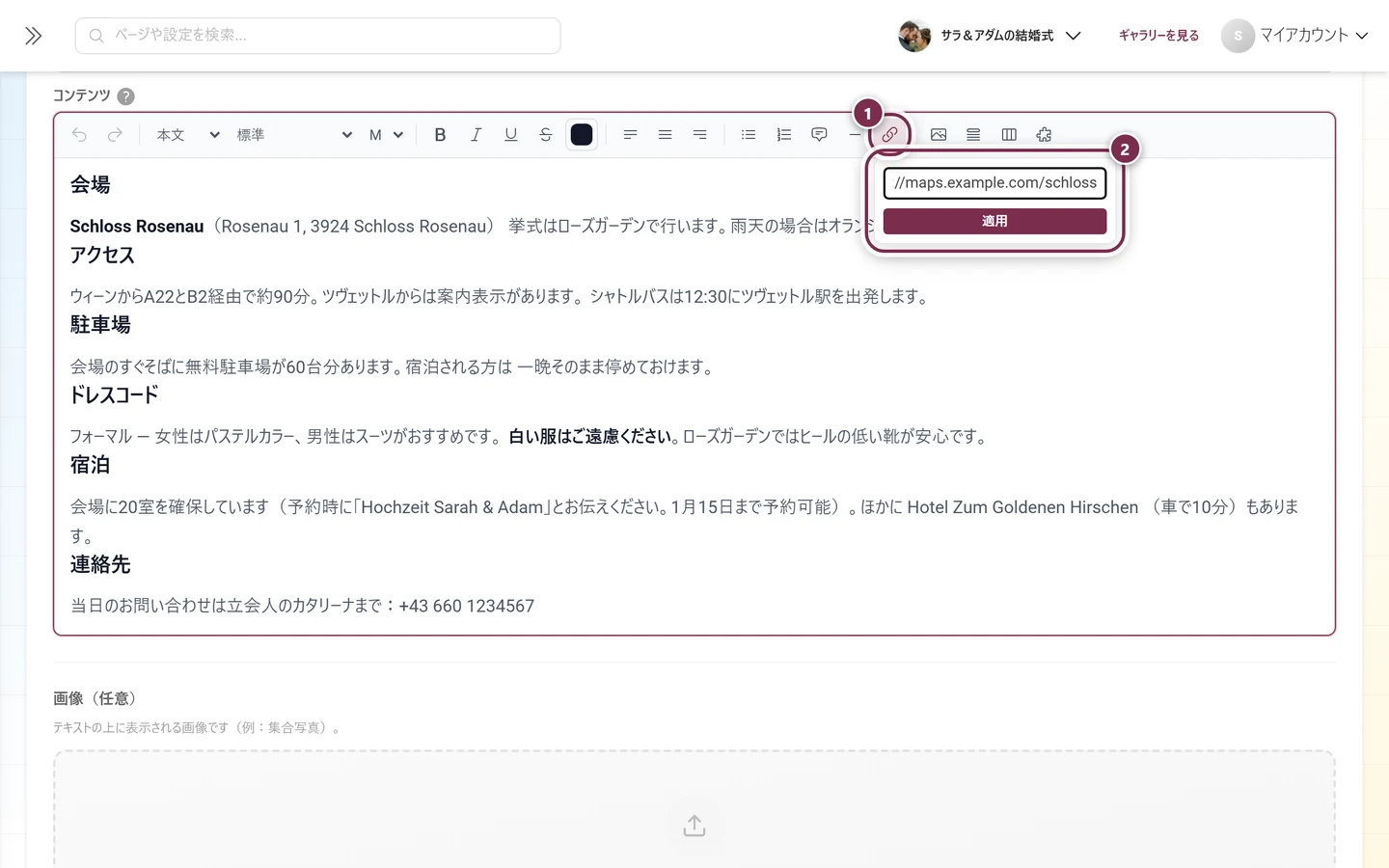Click the bold 白い服はご遠慮ください text
Viewport: 1389px width, 868px height.
click(x=590, y=437)
